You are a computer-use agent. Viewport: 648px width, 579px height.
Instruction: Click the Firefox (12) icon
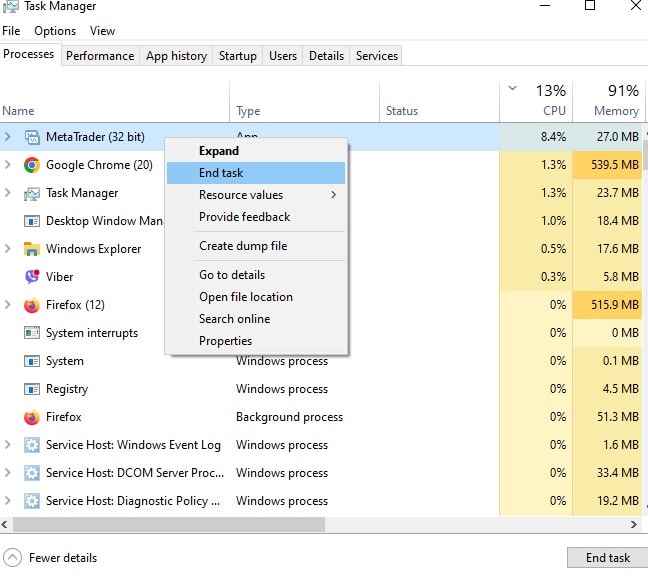pyautogui.click(x=32, y=305)
